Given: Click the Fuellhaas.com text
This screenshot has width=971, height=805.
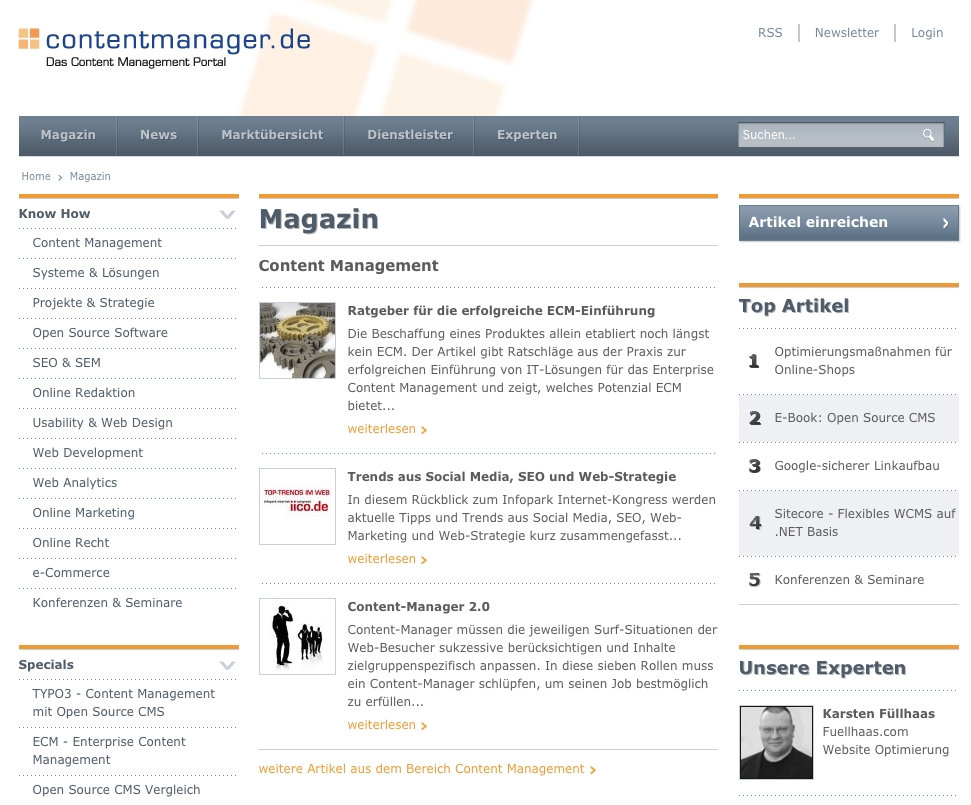Looking at the screenshot, I should pos(865,732).
